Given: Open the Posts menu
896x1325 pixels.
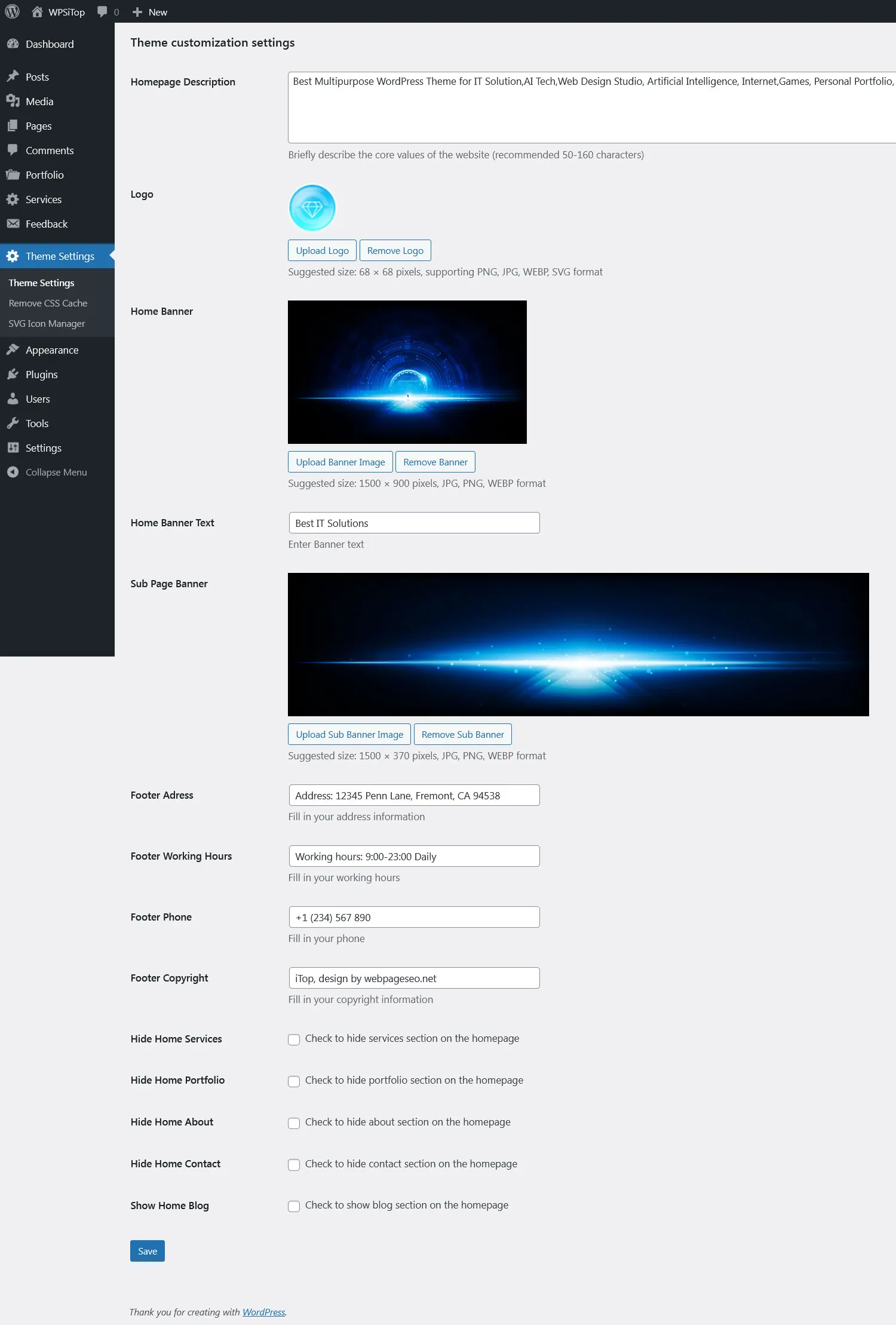Looking at the screenshot, I should tap(57, 76).
